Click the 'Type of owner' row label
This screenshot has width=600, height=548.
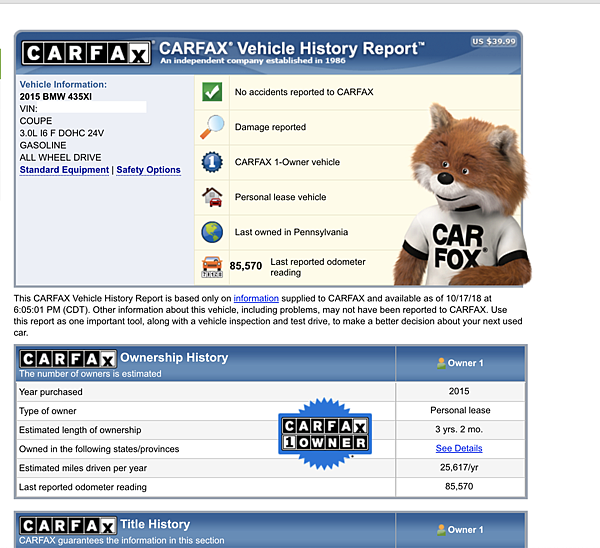point(47,411)
